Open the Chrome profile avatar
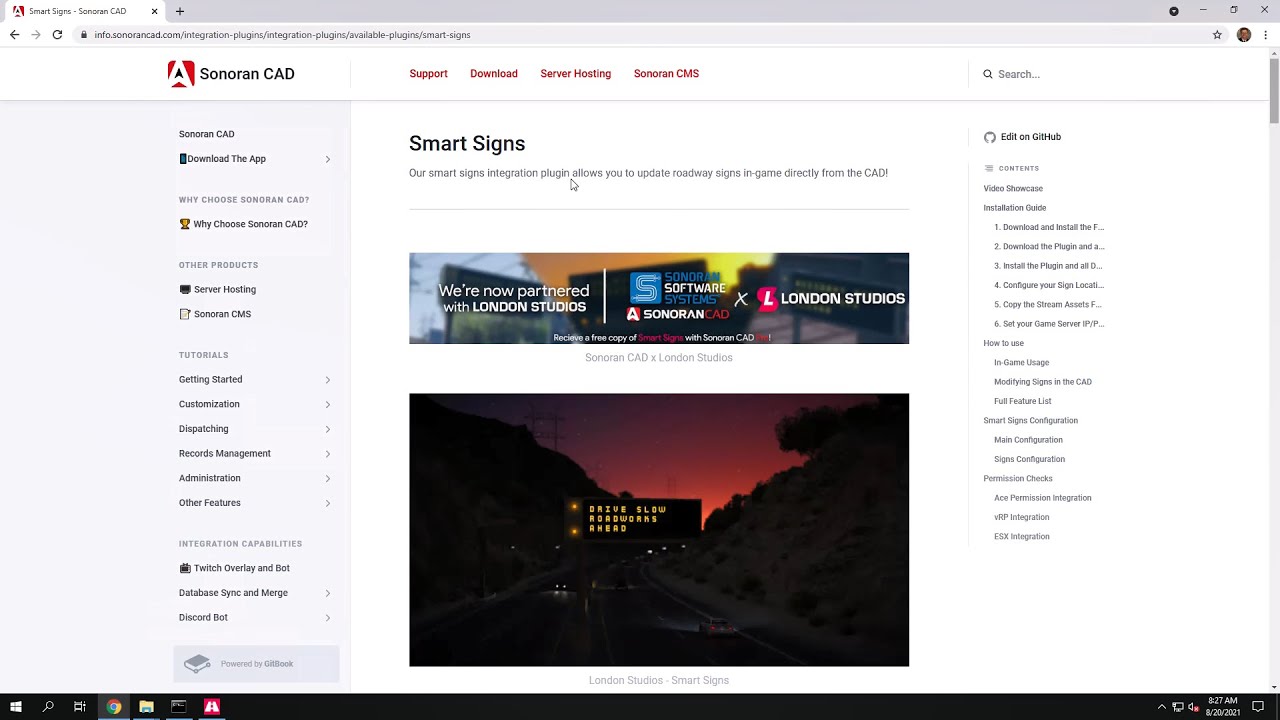 click(1244, 35)
